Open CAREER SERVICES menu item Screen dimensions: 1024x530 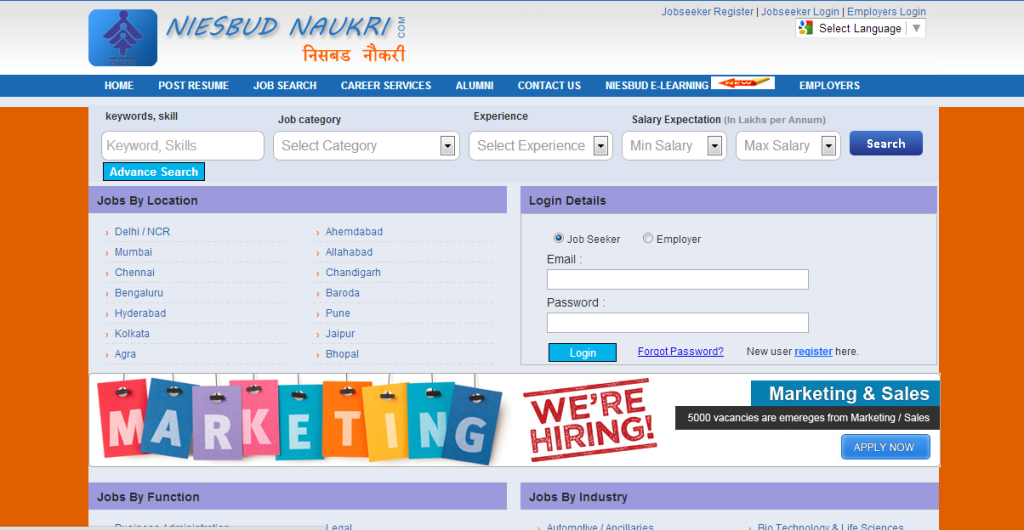(x=386, y=86)
